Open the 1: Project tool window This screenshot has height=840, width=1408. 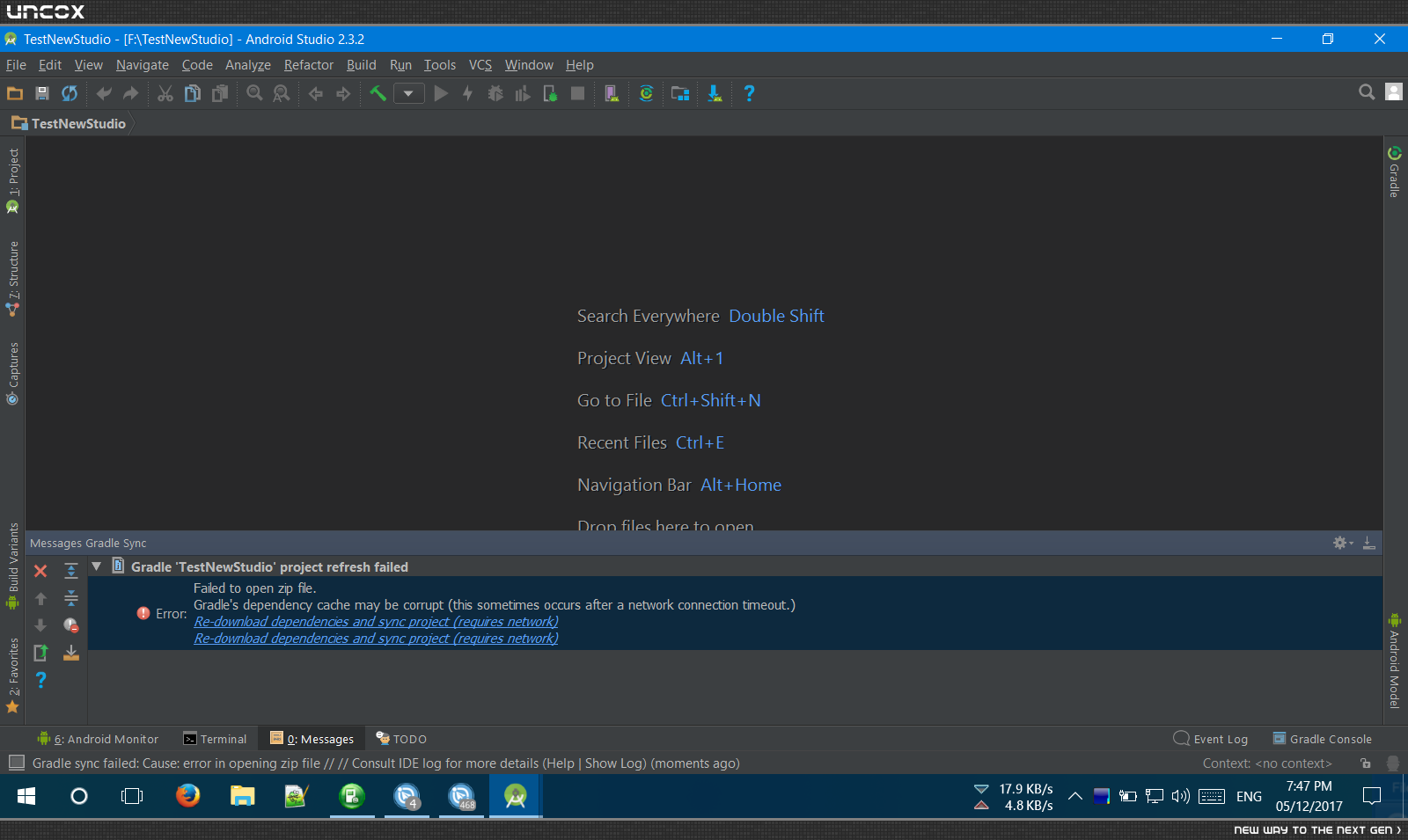tap(13, 180)
